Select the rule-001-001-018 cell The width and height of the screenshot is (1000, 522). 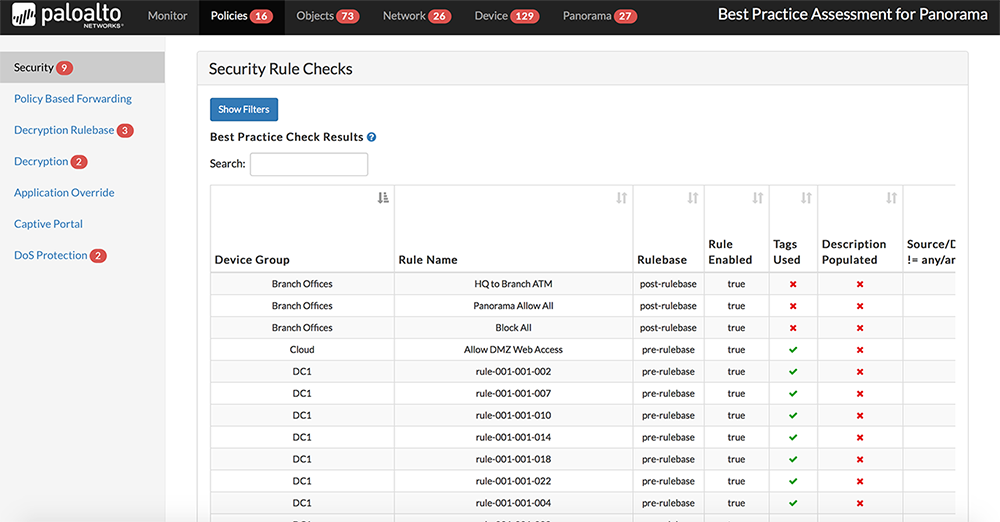pyautogui.click(x=513, y=459)
